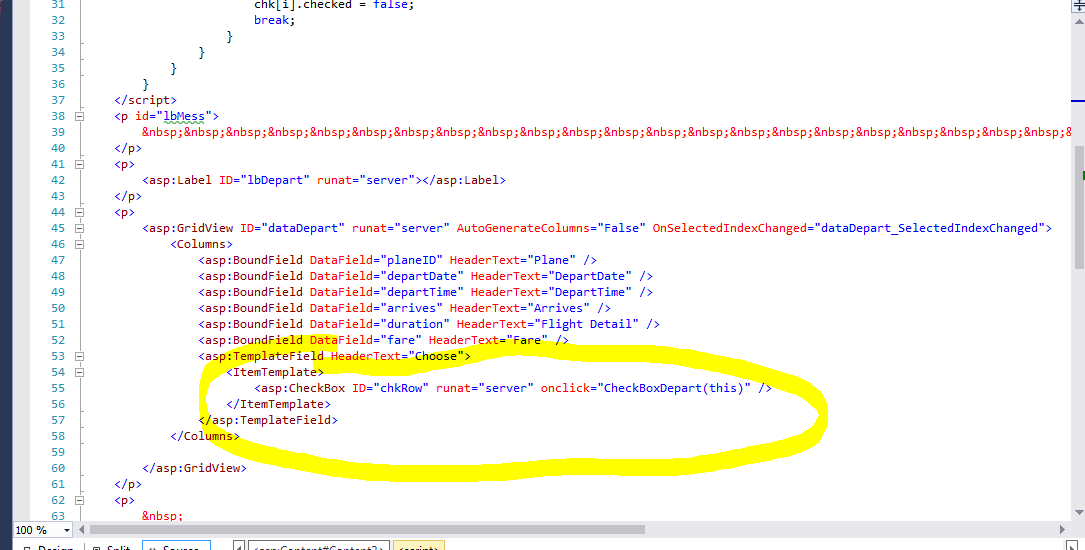Click the vertical scrollbar thumb
This screenshot has height=550, width=1085.
click(x=1079, y=205)
